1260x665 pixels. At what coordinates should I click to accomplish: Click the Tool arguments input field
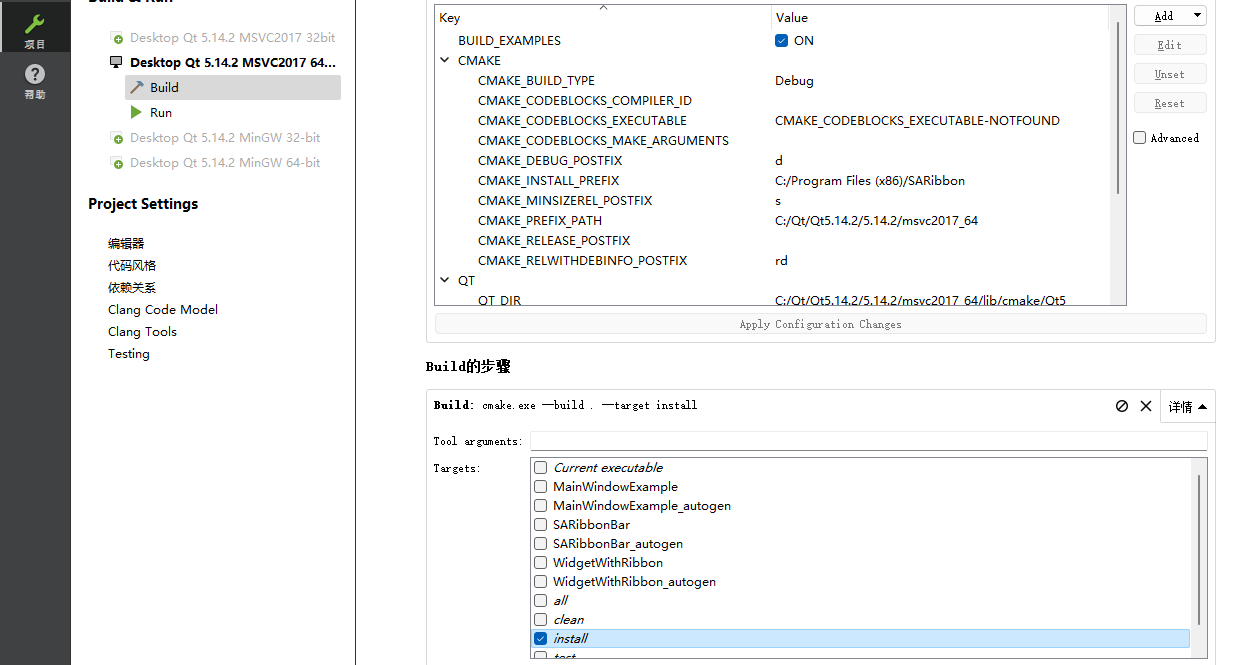(868, 440)
